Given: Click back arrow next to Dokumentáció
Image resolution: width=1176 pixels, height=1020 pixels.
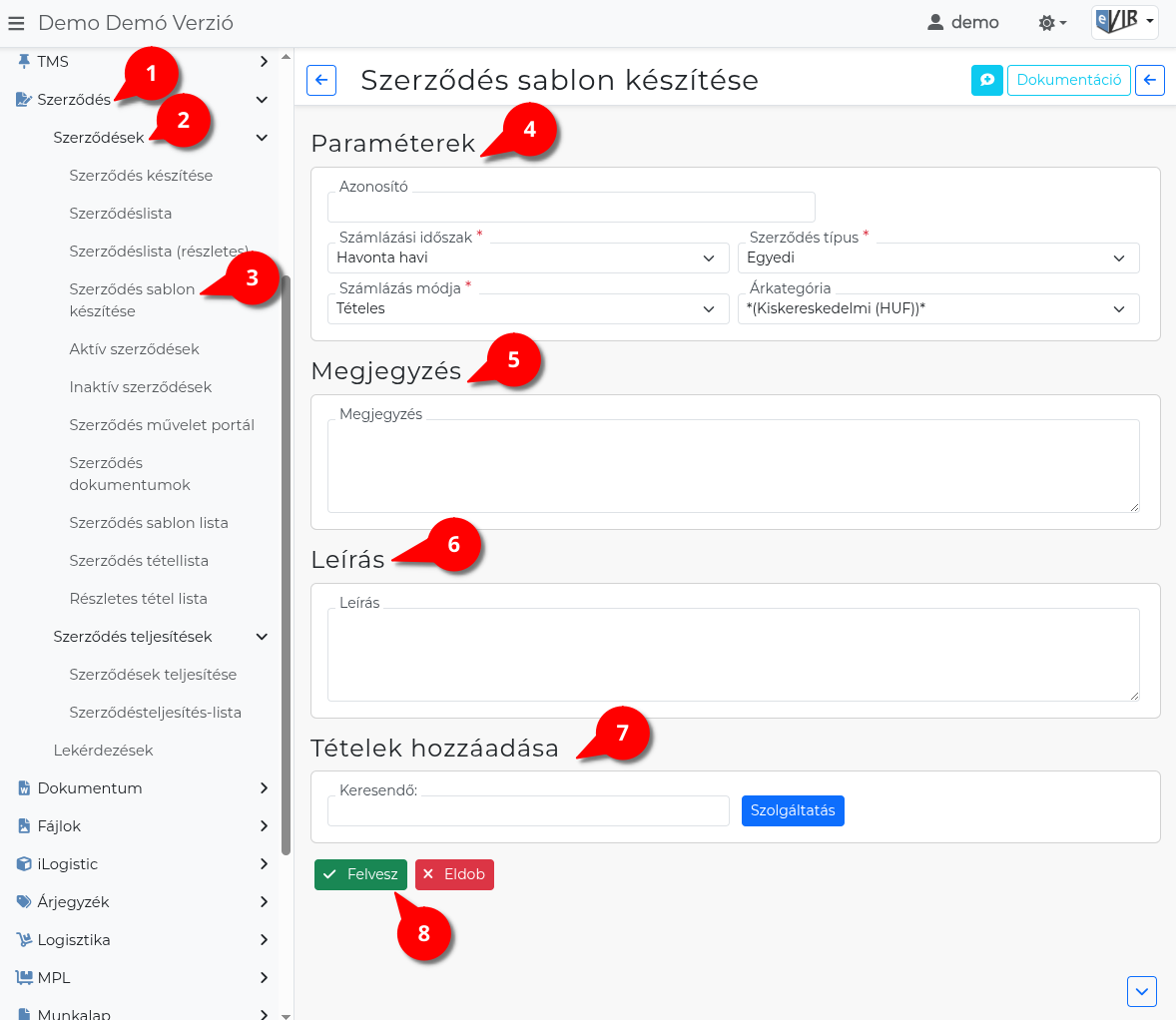Looking at the screenshot, I should pos(1150,80).
